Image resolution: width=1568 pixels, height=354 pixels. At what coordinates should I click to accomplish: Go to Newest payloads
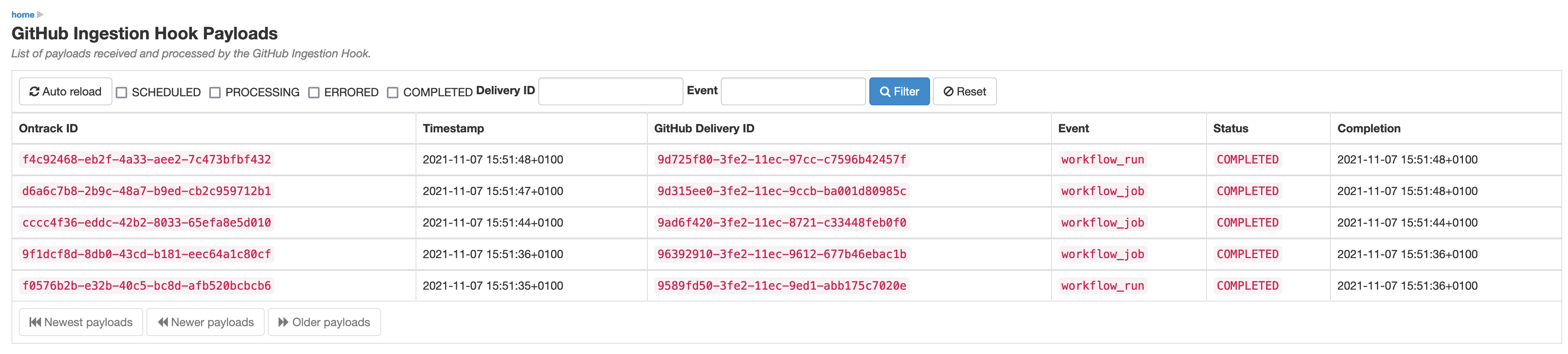click(x=81, y=322)
